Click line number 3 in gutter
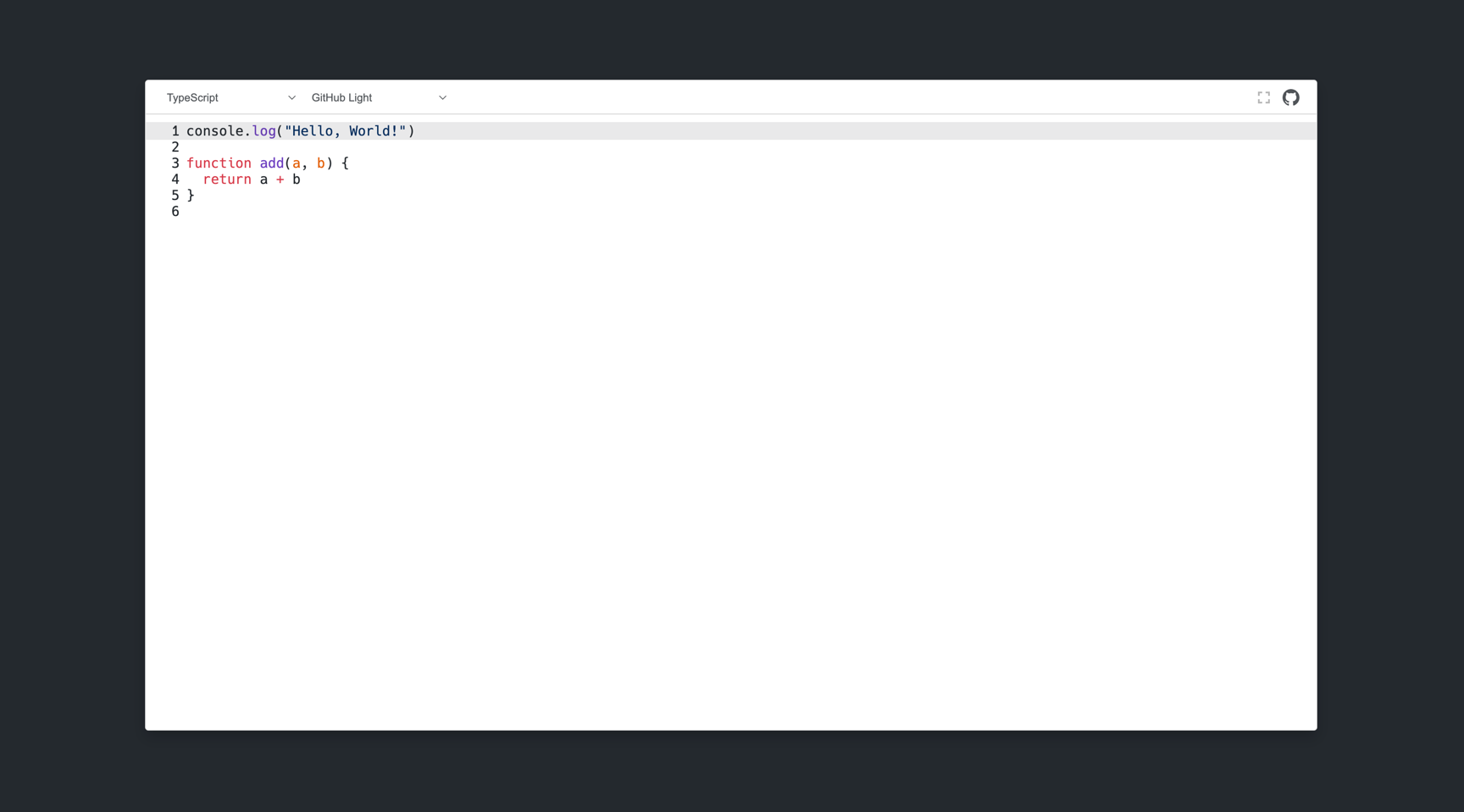 175,163
